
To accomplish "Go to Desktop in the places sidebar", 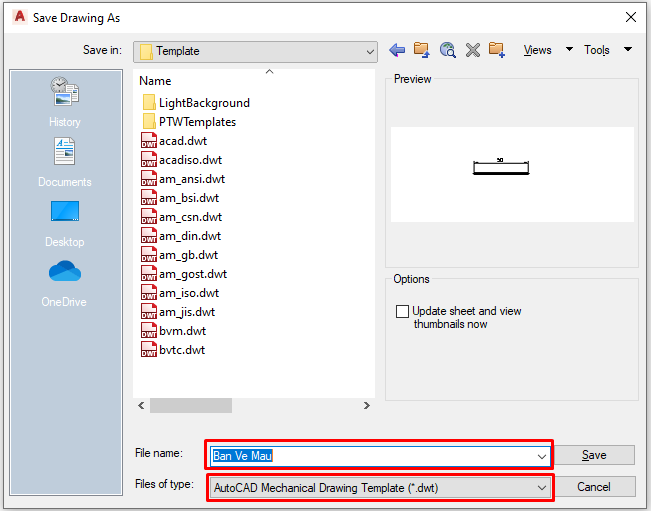I will tap(65, 223).
